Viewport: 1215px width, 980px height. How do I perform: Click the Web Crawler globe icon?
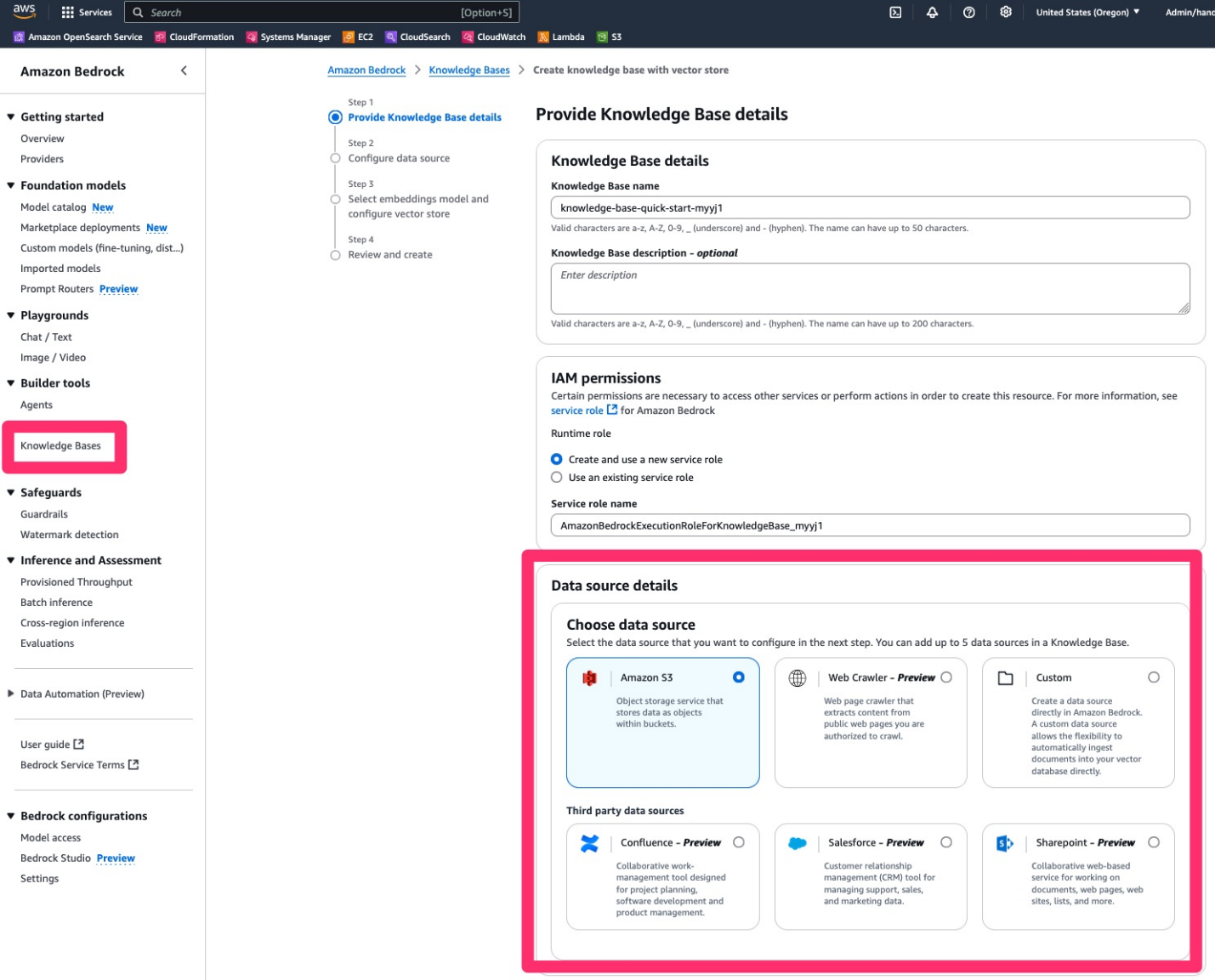[x=798, y=678]
